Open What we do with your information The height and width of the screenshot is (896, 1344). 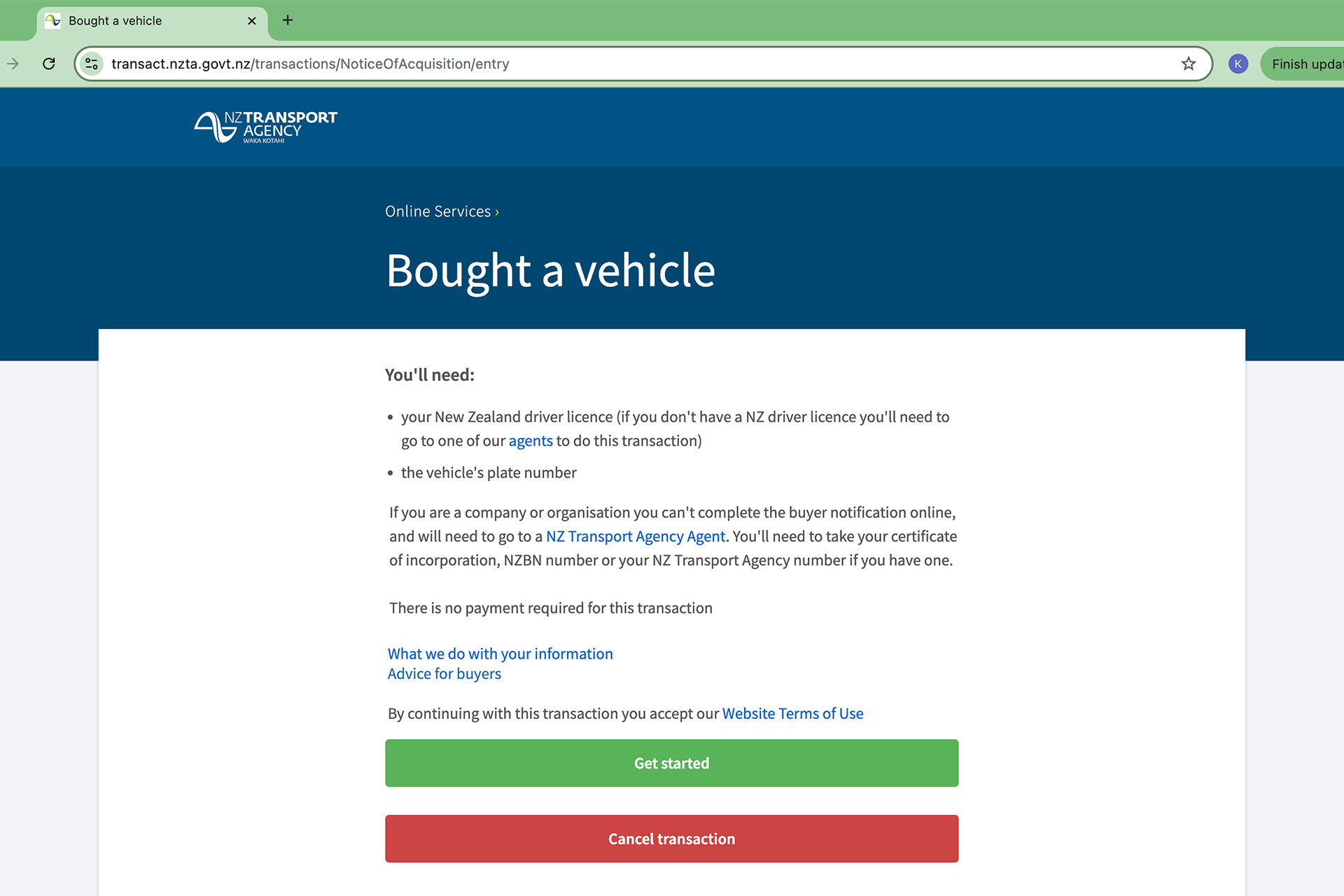[x=500, y=653]
